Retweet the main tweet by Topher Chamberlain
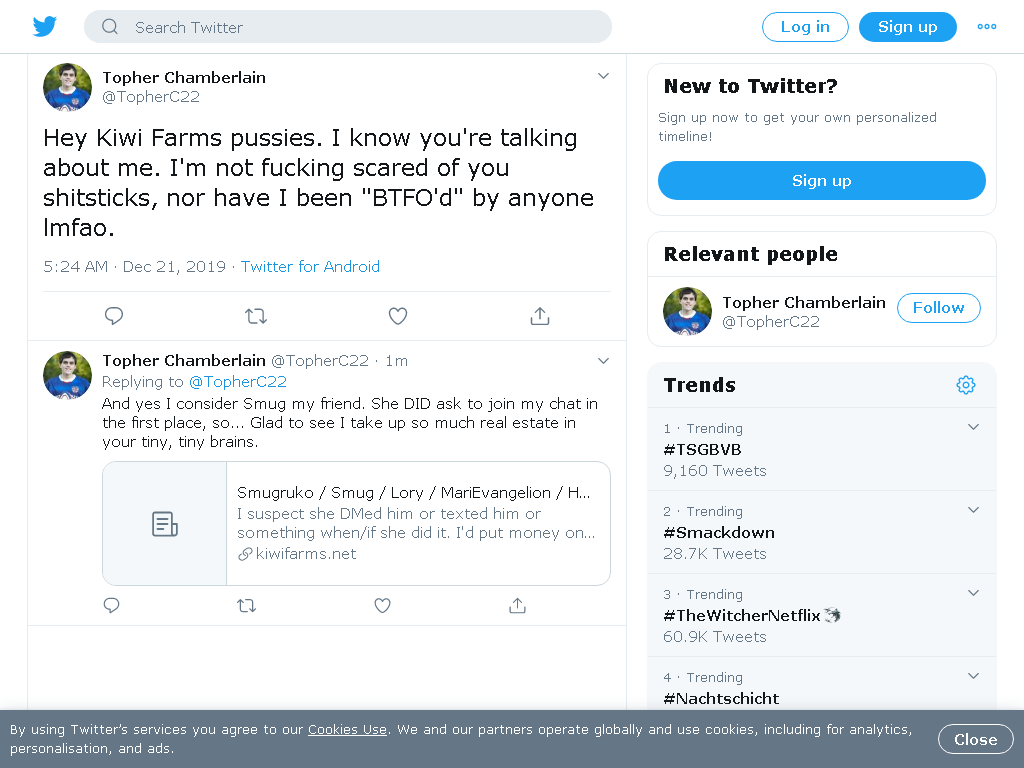The height and width of the screenshot is (768, 1024). (256, 316)
